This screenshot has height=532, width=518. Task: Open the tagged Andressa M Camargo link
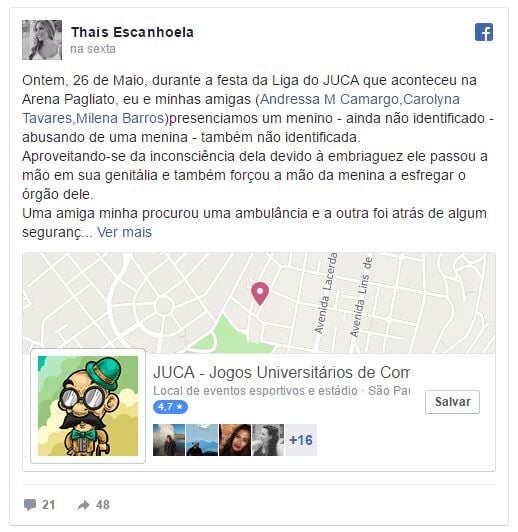[329, 99]
